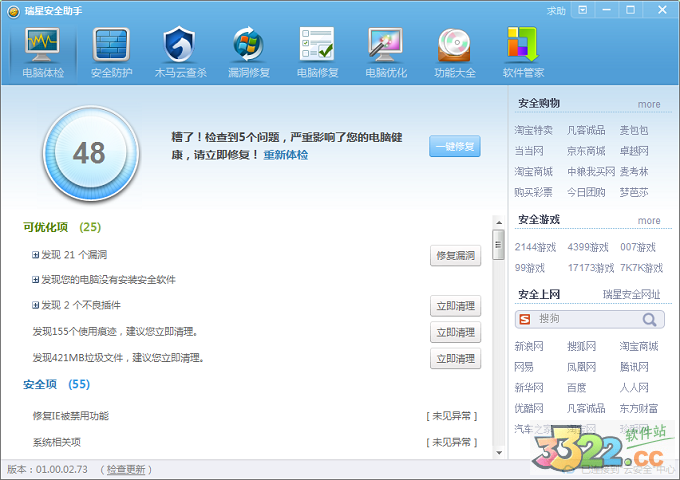The height and width of the screenshot is (480, 680).
Task: Click the 可优化项 (25) heading
Action: (62, 227)
